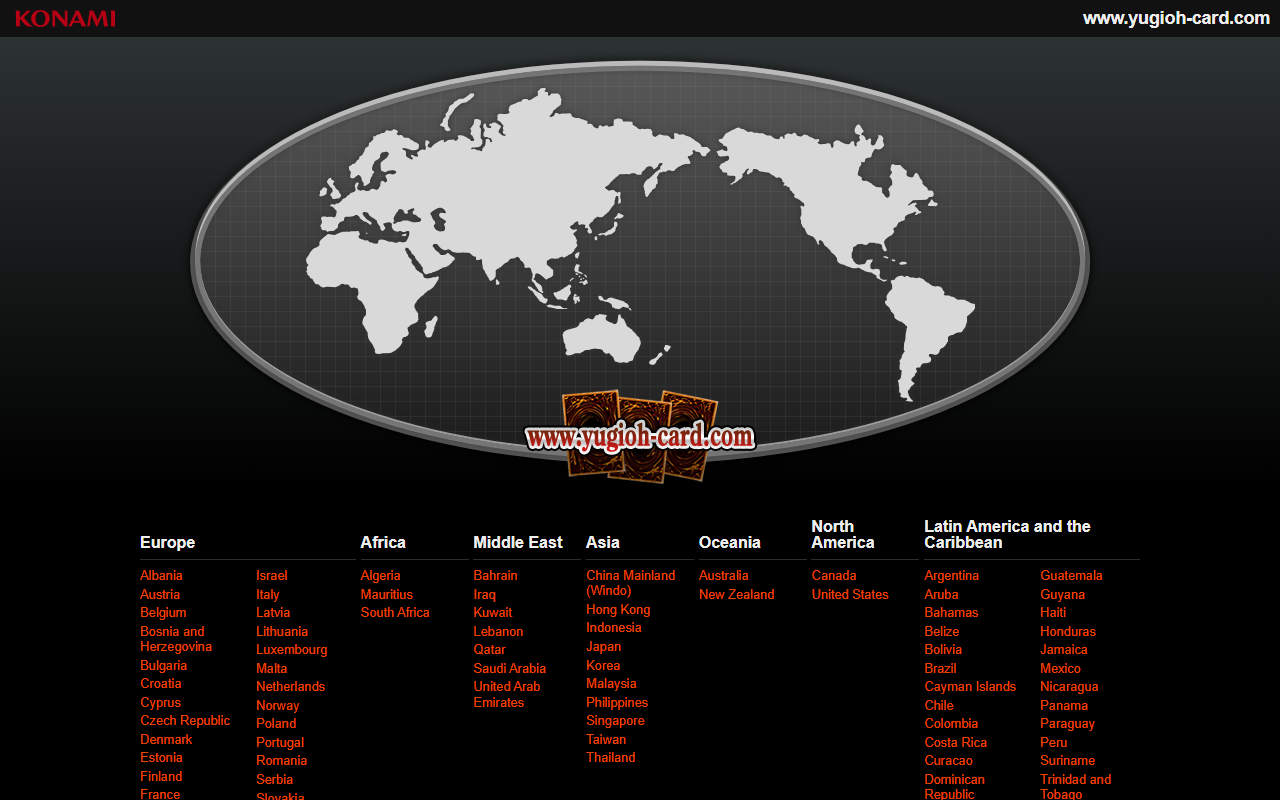The width and height of the screenshot is (1280, 800).
Task: Select Algeria under Africa
Action: (381, 575)
